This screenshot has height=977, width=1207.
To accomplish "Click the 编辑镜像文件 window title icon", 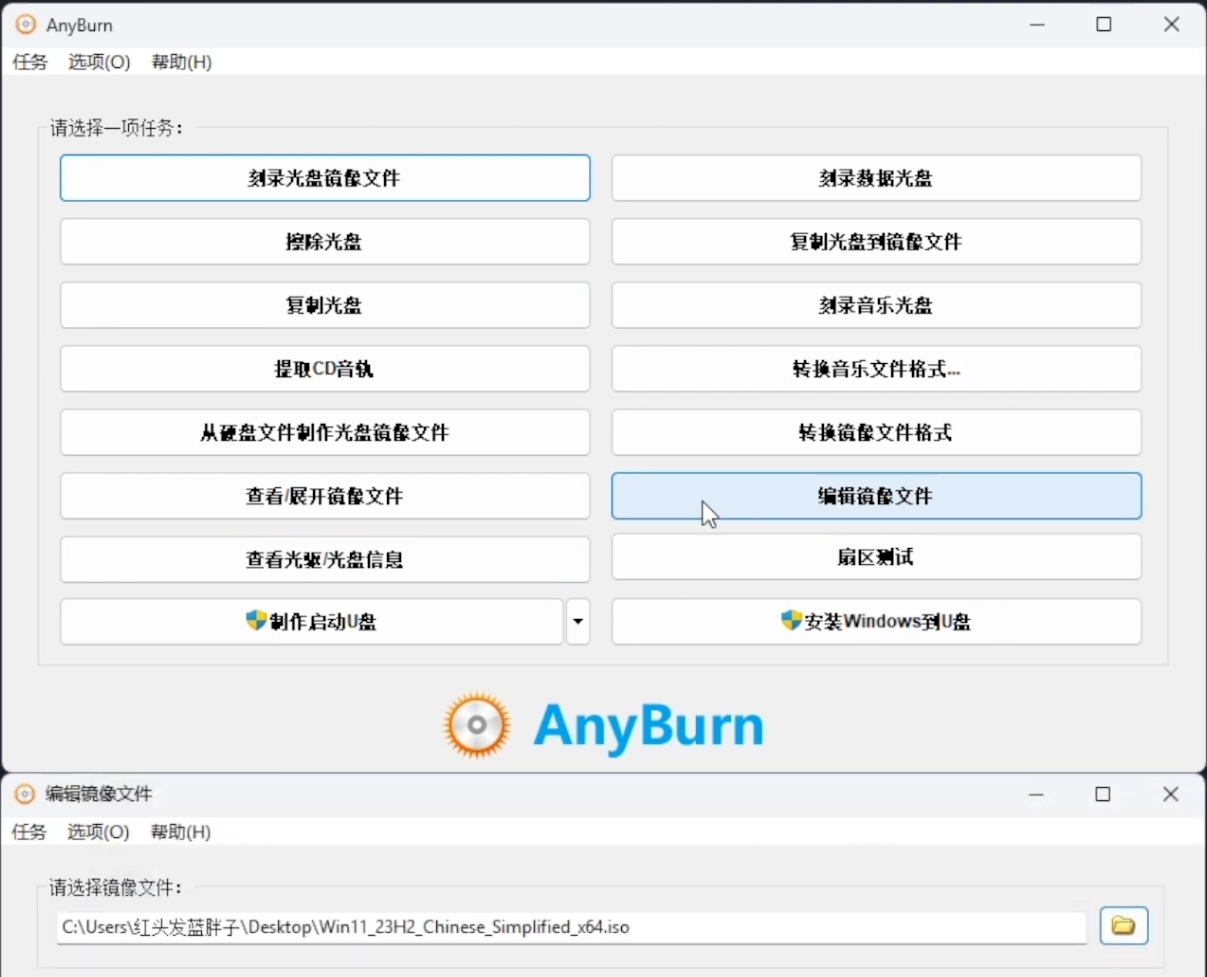I will coord(25,794).
